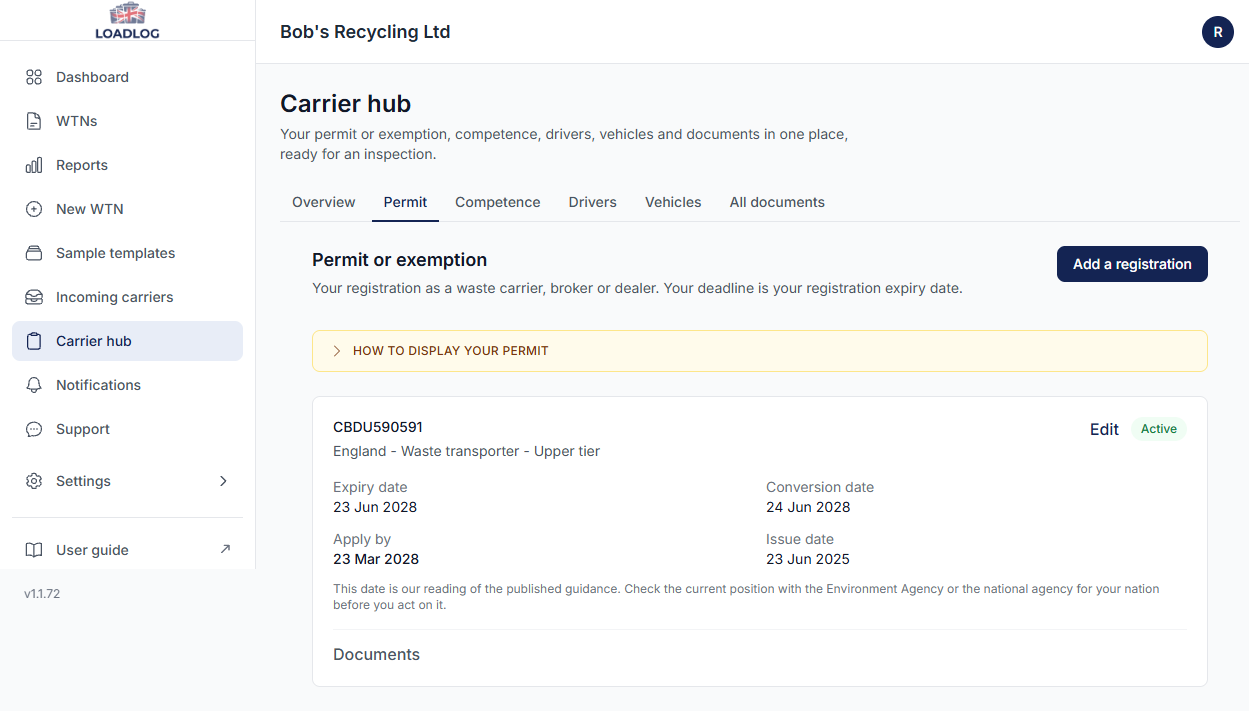The height and width of the screenshot is (711, 1249).
Task: Open Reports from the sidebar
Action: (x=127, y=165)
